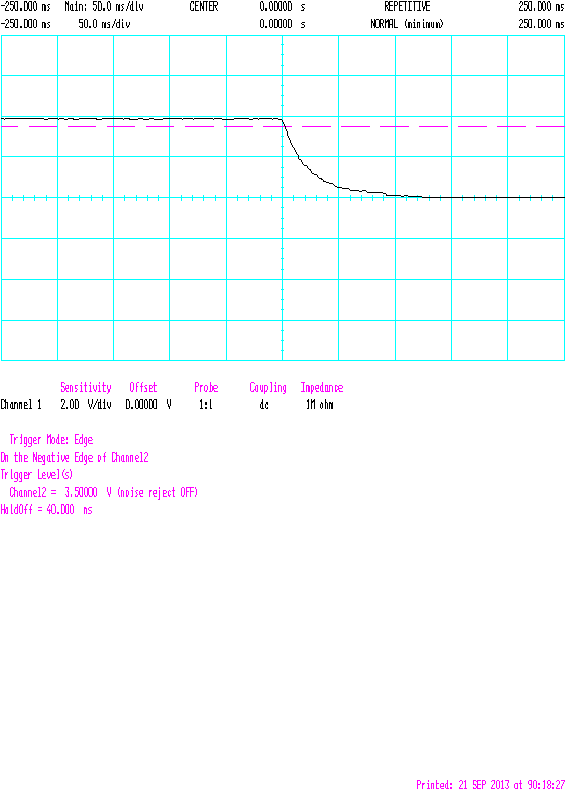Click the "Sensitivity" column header
The height and width of the screenshot is (790, 566).
point(86,387)
